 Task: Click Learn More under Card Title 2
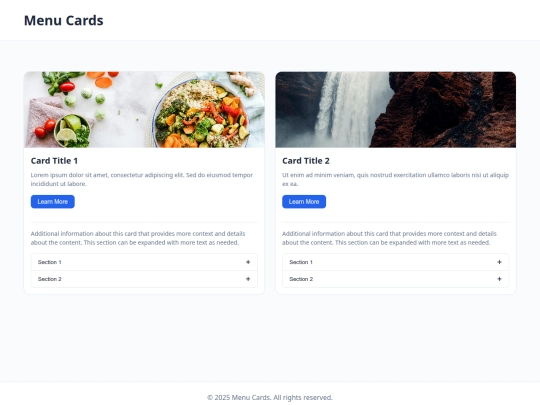point(304,201)
